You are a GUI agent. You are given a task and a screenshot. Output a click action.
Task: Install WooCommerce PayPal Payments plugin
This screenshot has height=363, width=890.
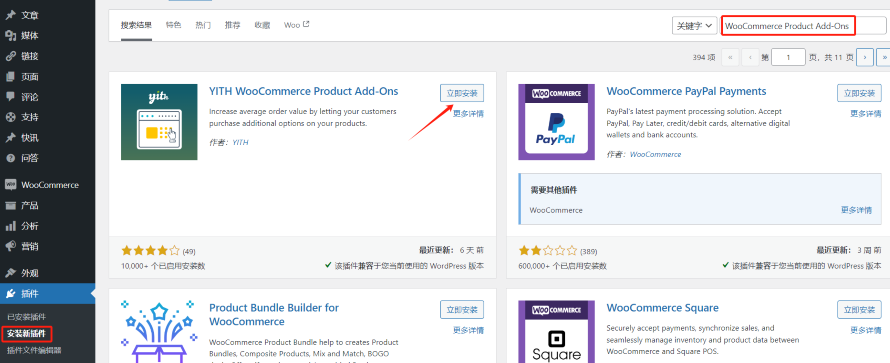click(x=859, y=93)
